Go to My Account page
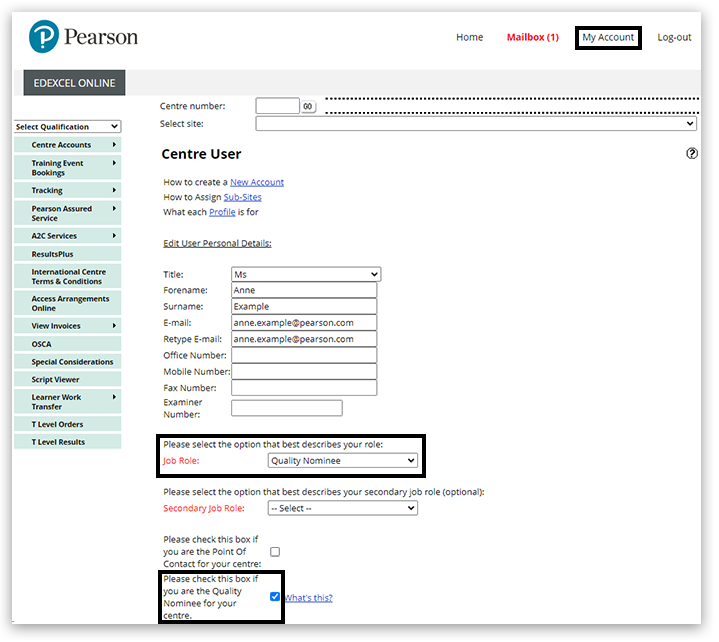Image resolution: width=719 pixels, height=642 pixels. point(608,38)
